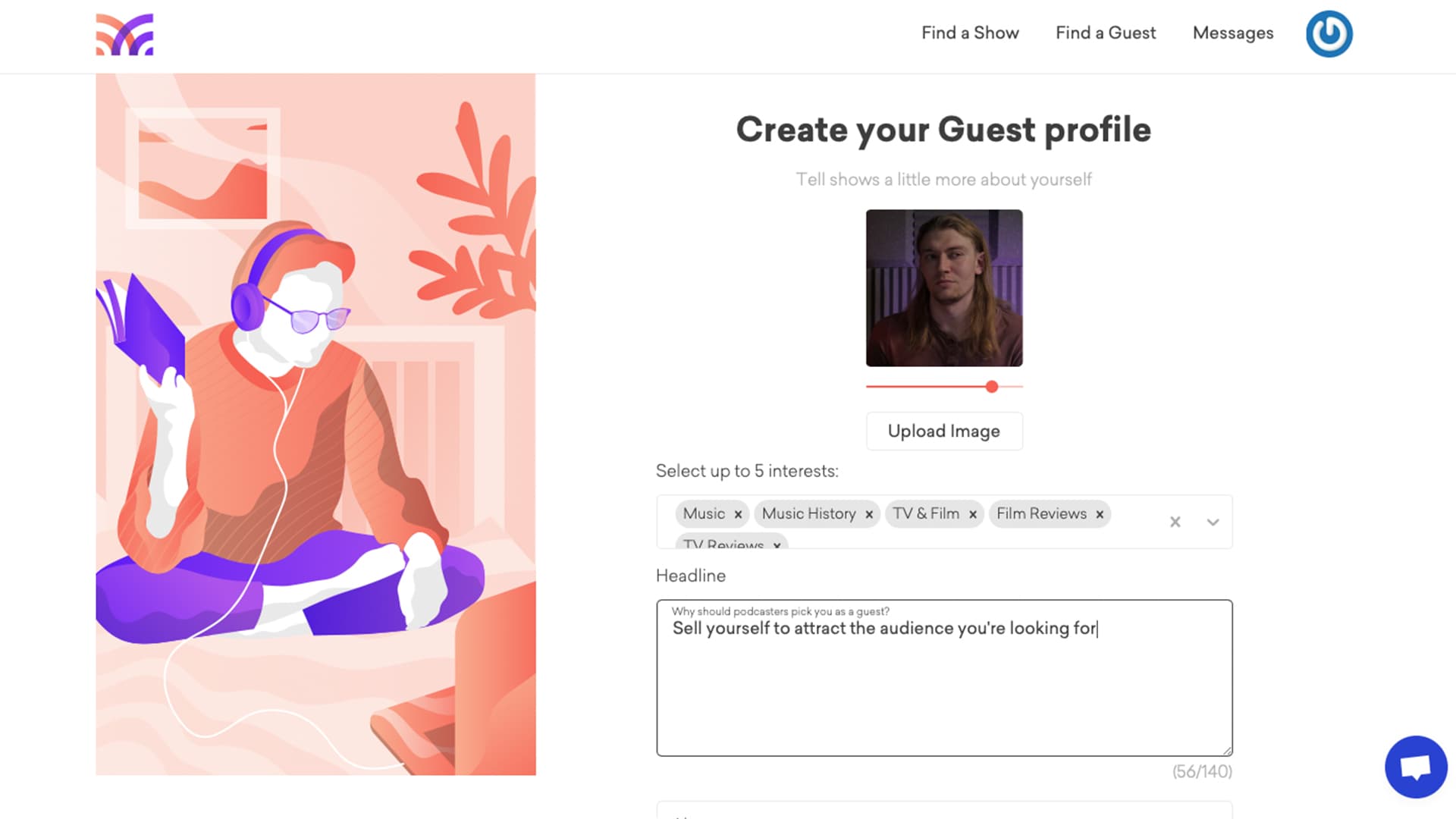Click the Film Reviews tag label

click(1041, 513)
